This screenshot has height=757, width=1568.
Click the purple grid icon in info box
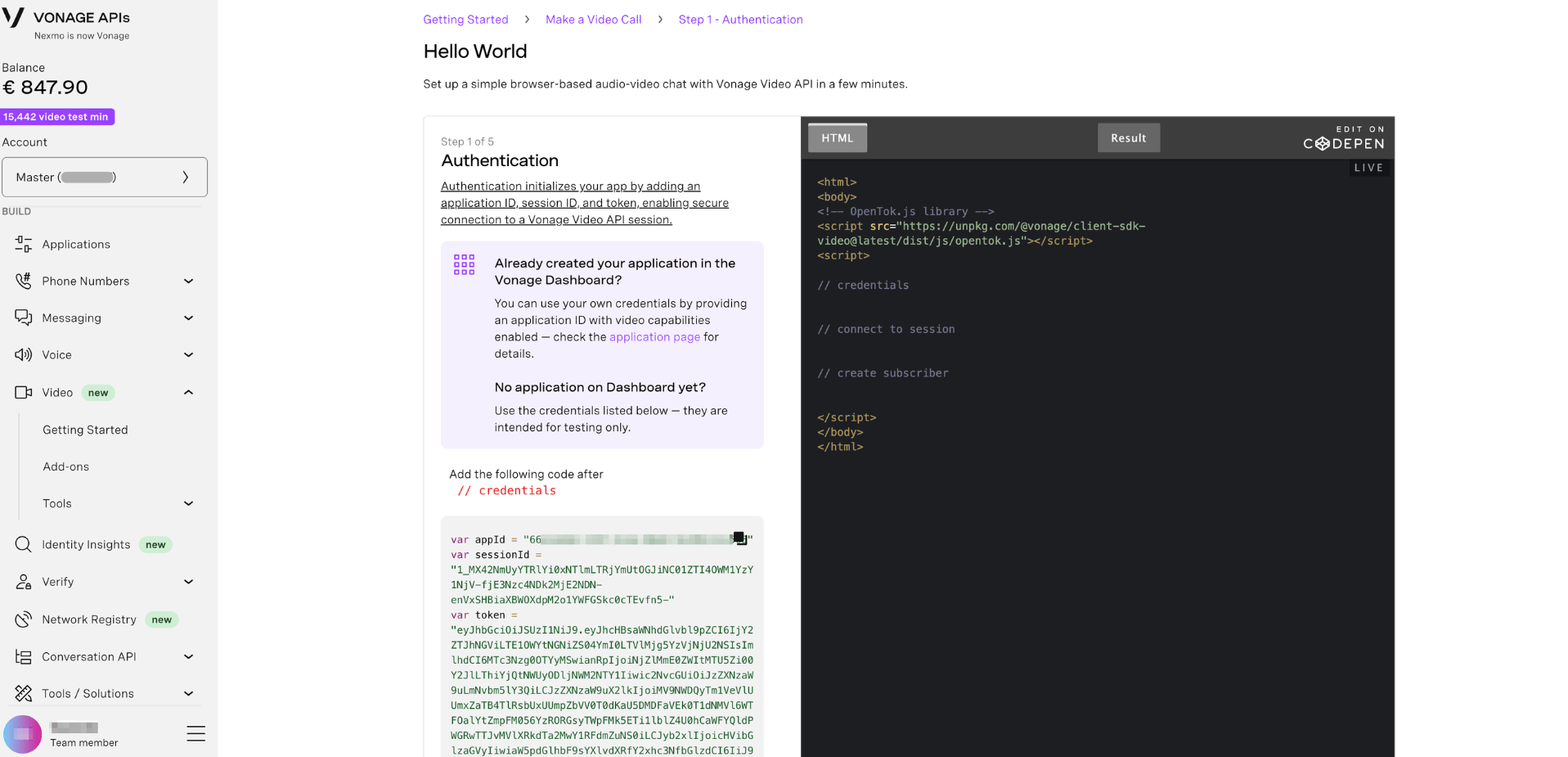coord(464,264)
